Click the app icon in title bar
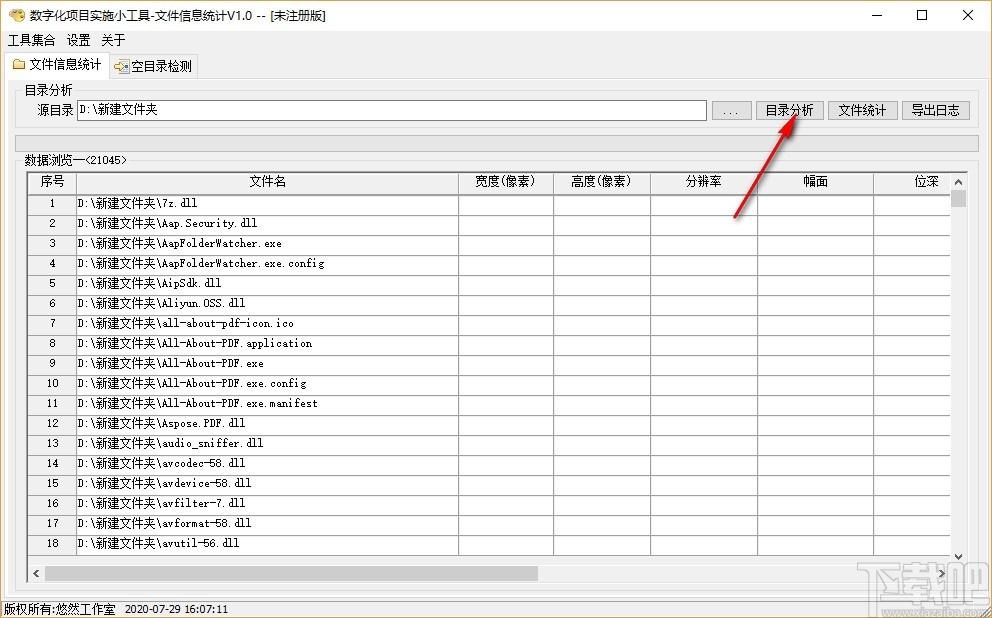The height and width of the screenshot is (618, 992). (17, 15)
